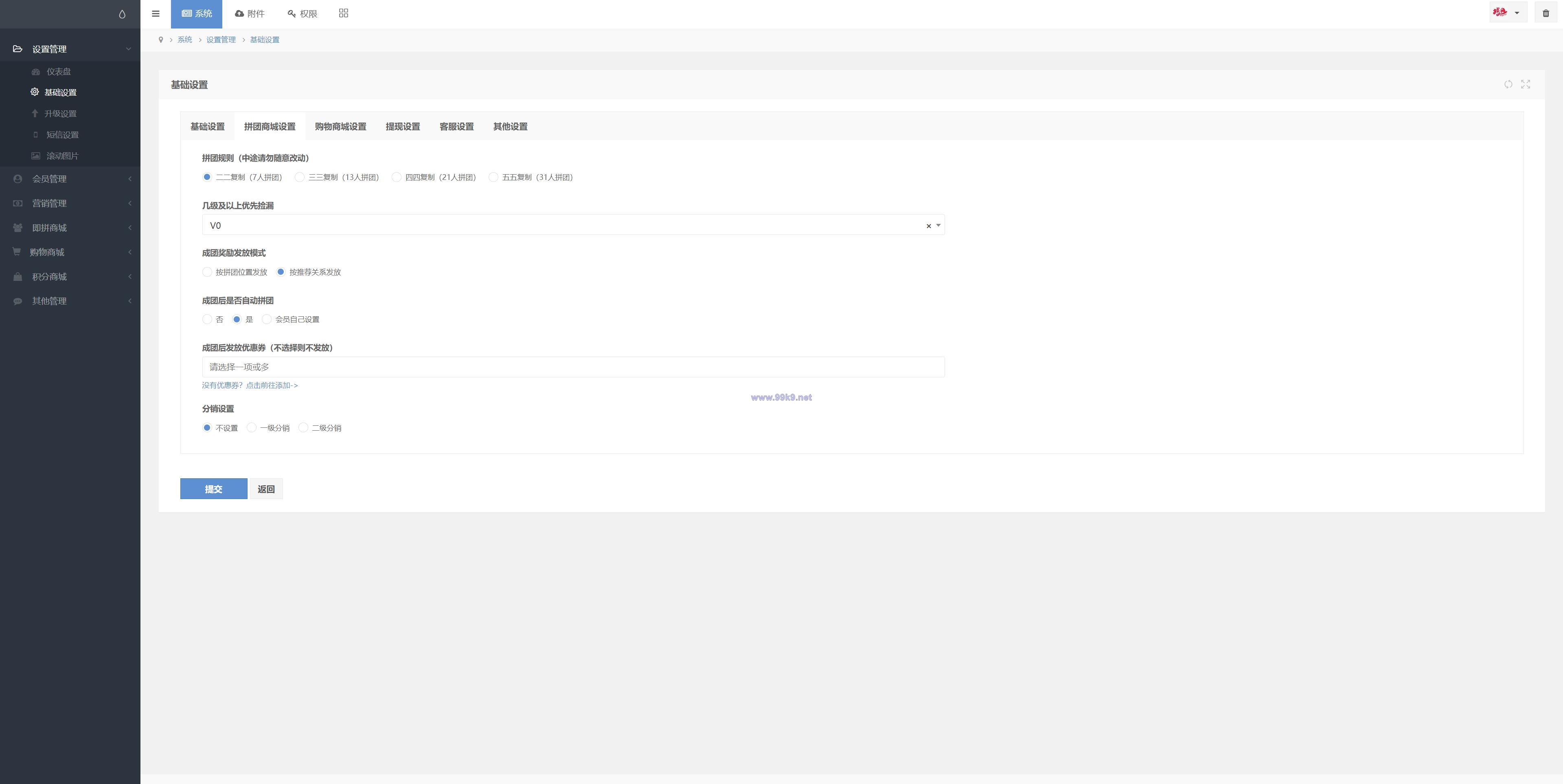Click the location pin breadcrumb icon

(x=161, y=39)
